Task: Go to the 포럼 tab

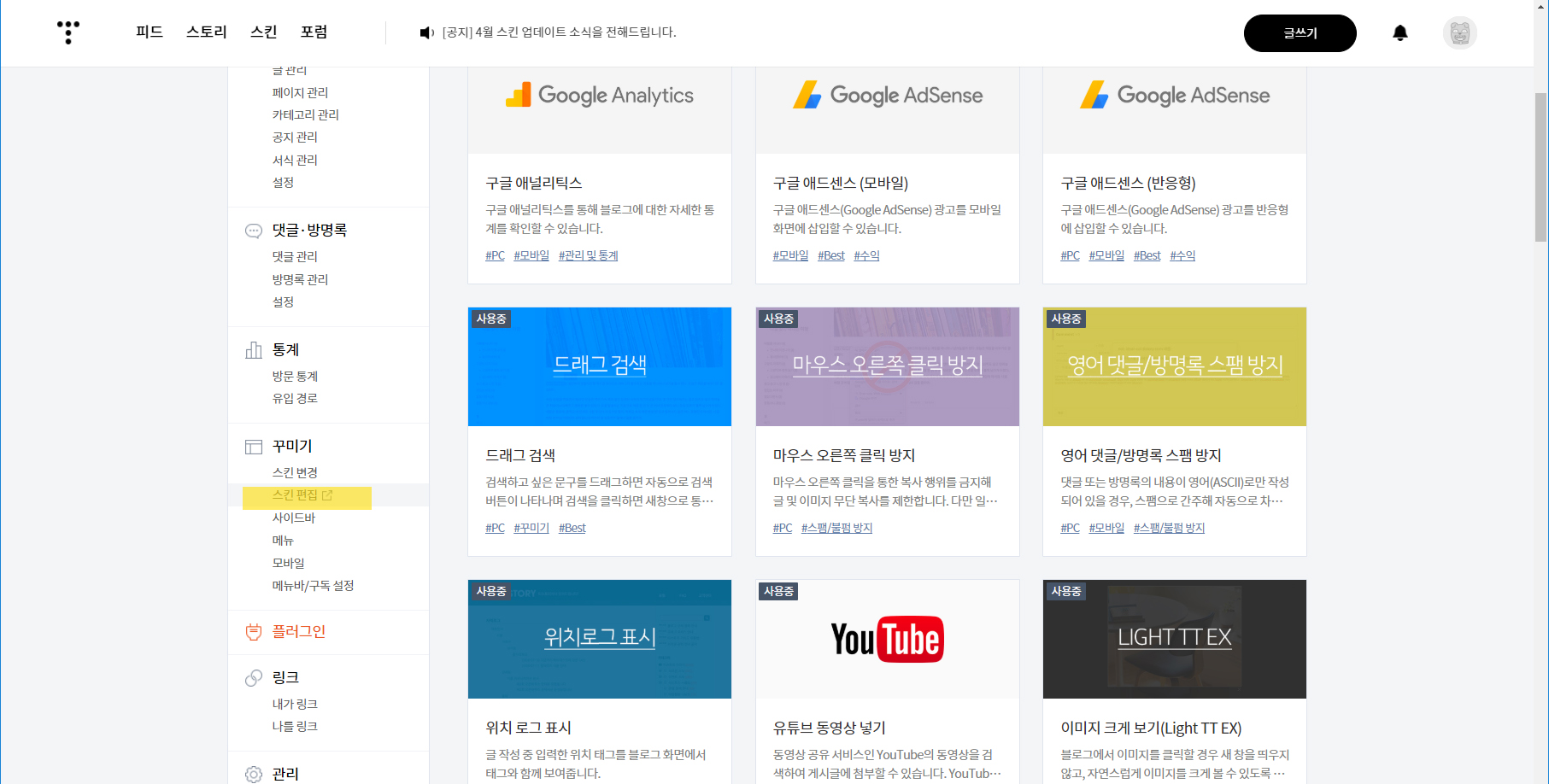Action: (314, 32)
